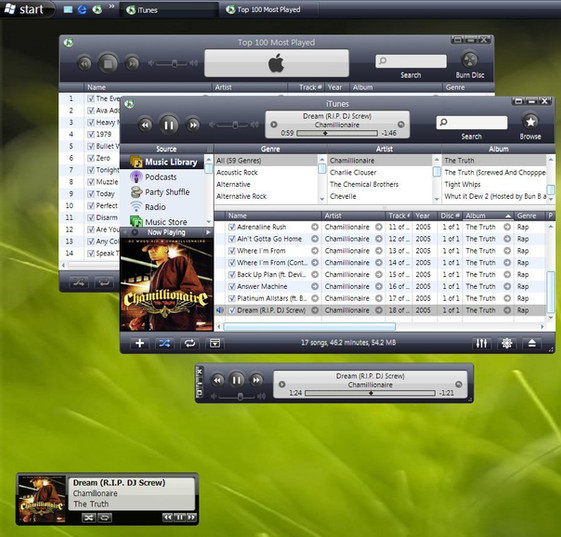Select Music Library in the Source list
The width and height of the screenshot is (561, 537).
tap(163, 162)
